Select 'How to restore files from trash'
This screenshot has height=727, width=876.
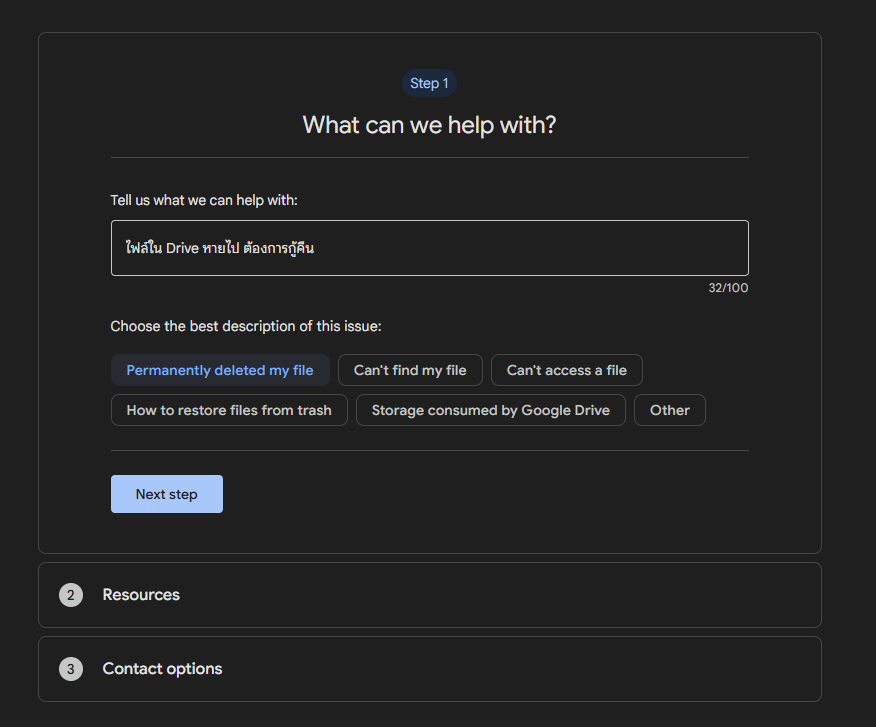click(229, 410)
